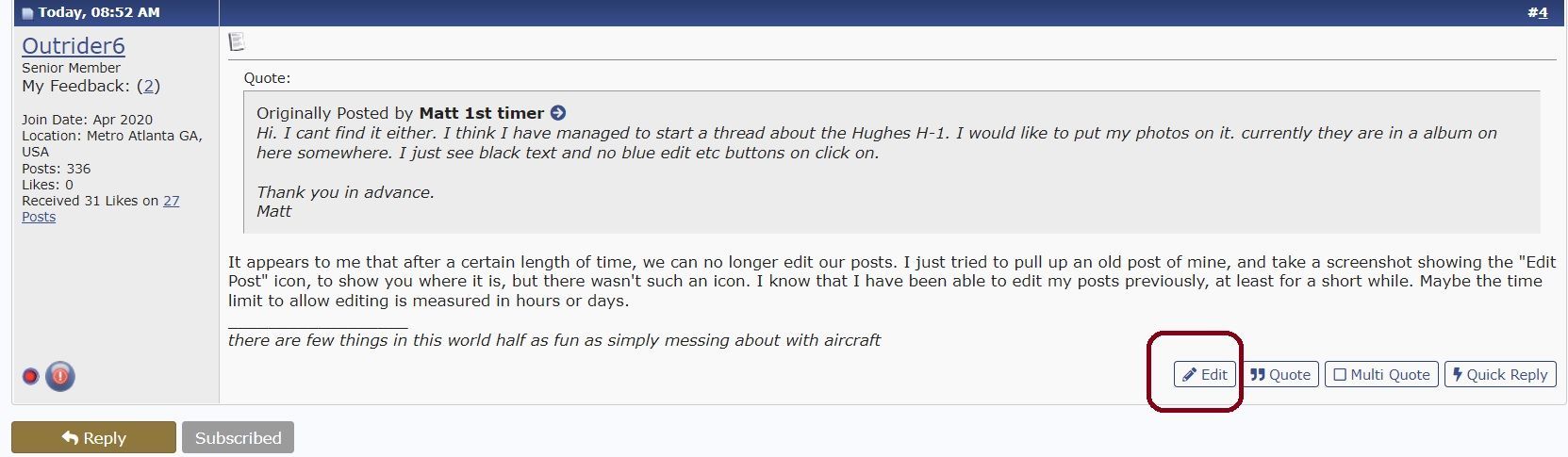Click the gray Subscribed button

click(238, 437)
